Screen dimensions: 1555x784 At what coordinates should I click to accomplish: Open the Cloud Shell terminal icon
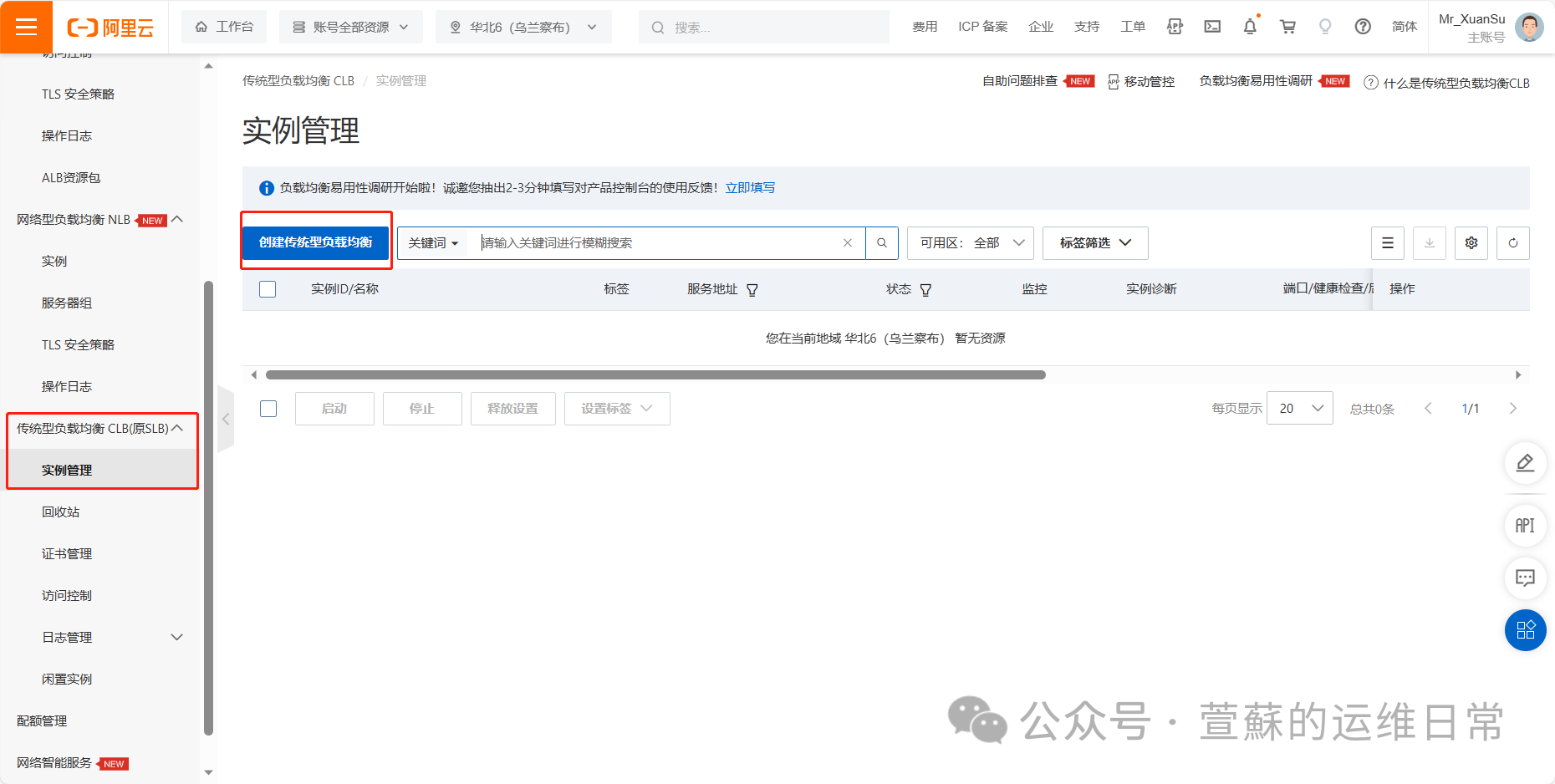pyautogui.click(x=1212, y=27)
